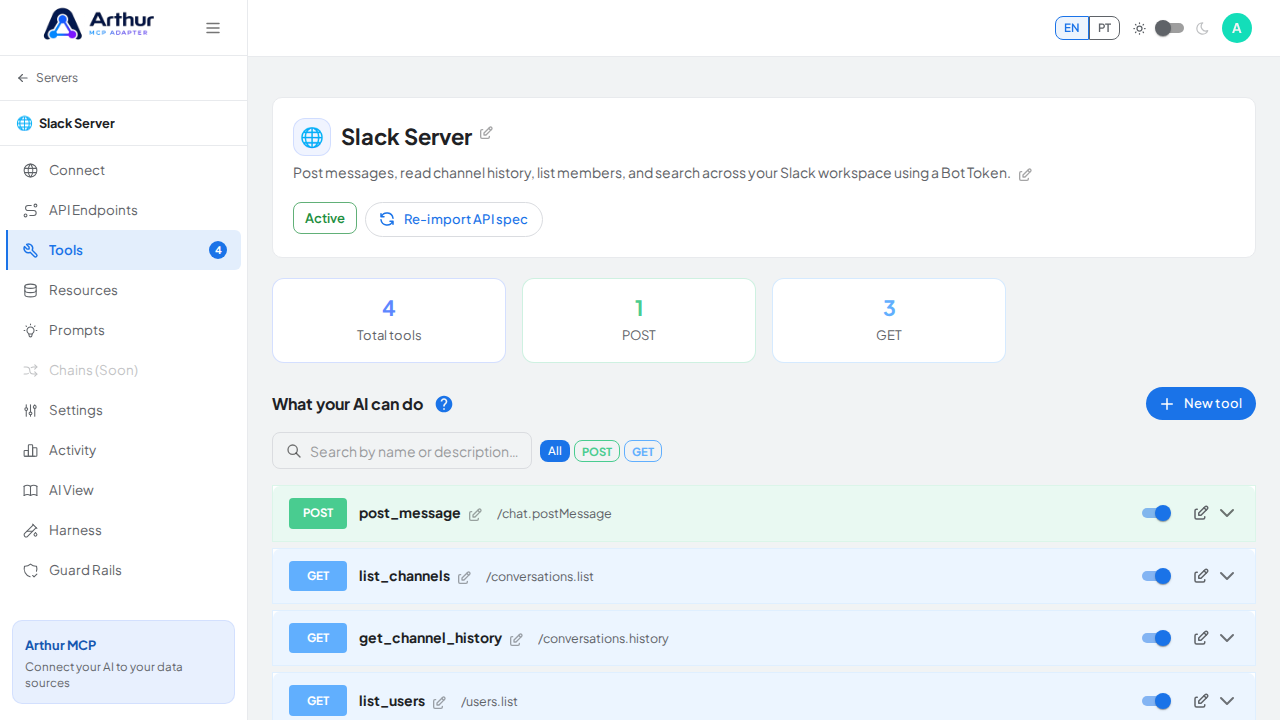This screenshot has height=720, width=1280.
Task: Click the Active status badge
Action: tap(325, 218)
